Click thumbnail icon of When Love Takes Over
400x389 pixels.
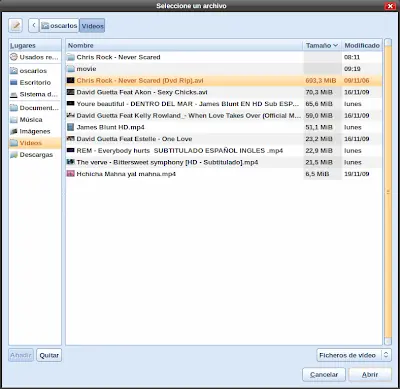point(71,115)
